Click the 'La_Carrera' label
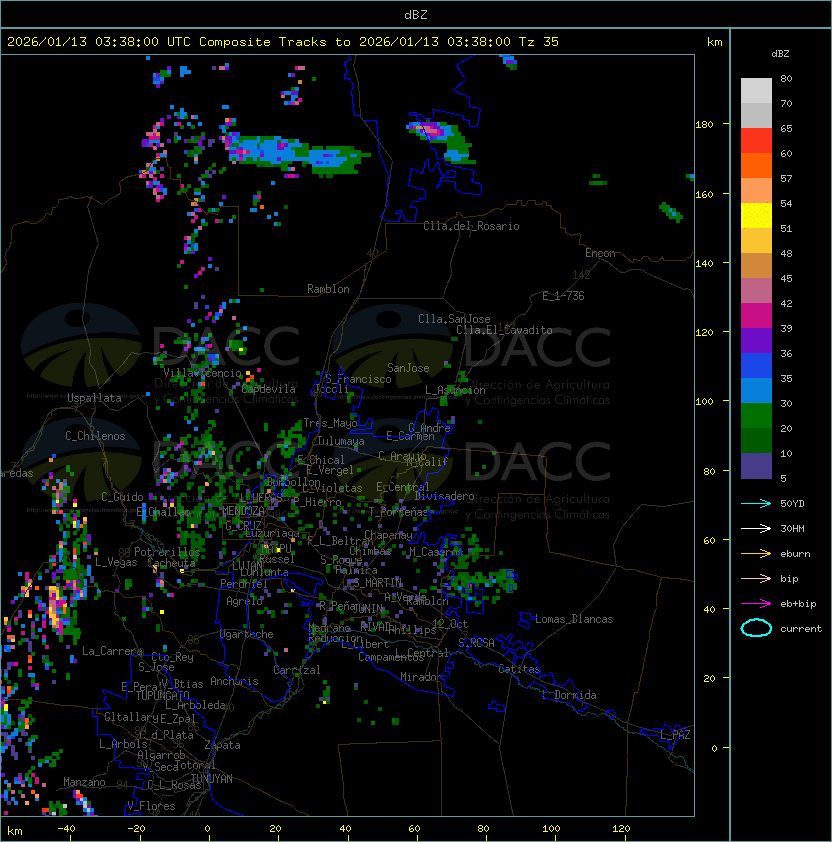Screen dimensions: 832x842 112,651
